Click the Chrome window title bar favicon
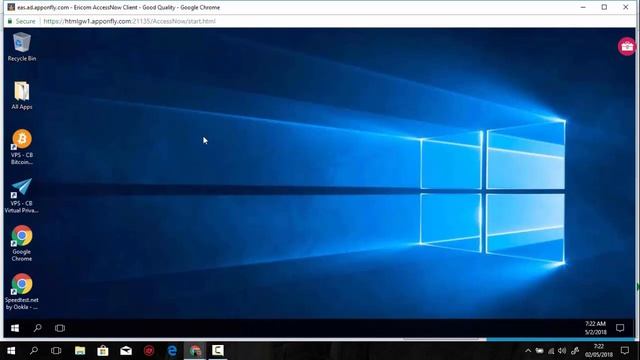Image resolution: width=640 pixels, height=360 pixels. 11,7
